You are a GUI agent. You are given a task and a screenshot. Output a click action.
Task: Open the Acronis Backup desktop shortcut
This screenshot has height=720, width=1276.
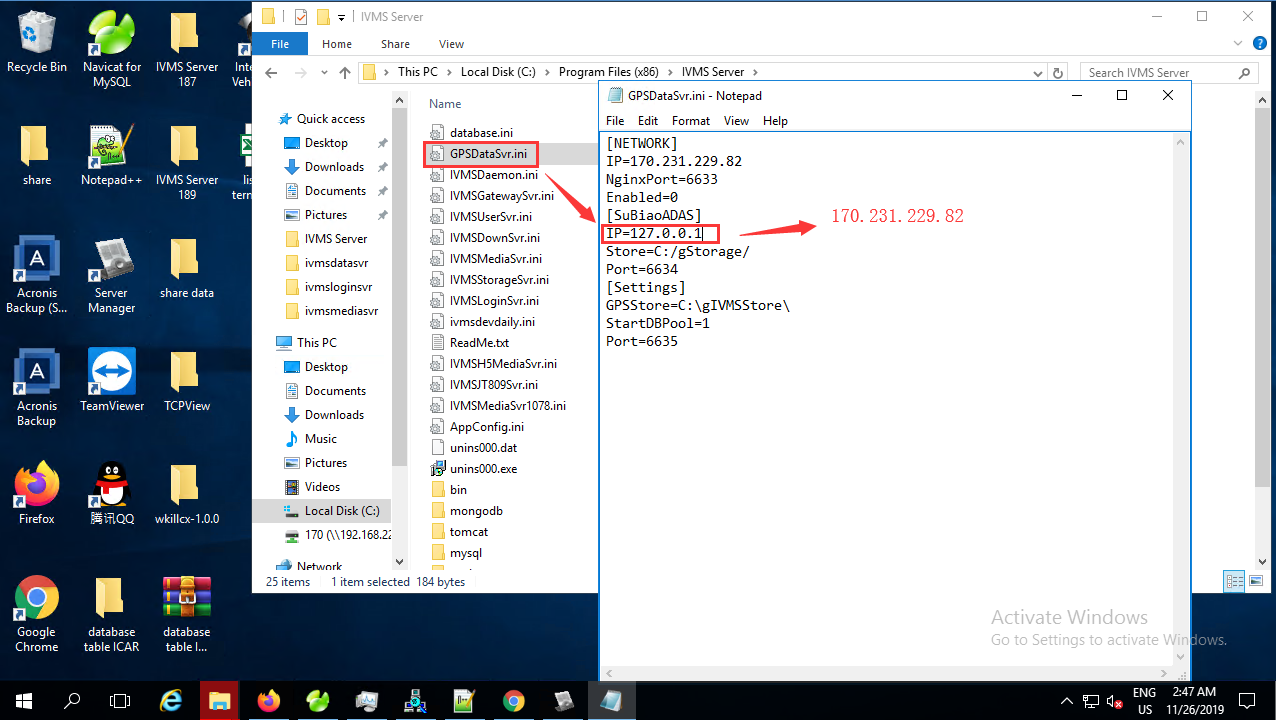pyautogui.click(x=37, y=388)
